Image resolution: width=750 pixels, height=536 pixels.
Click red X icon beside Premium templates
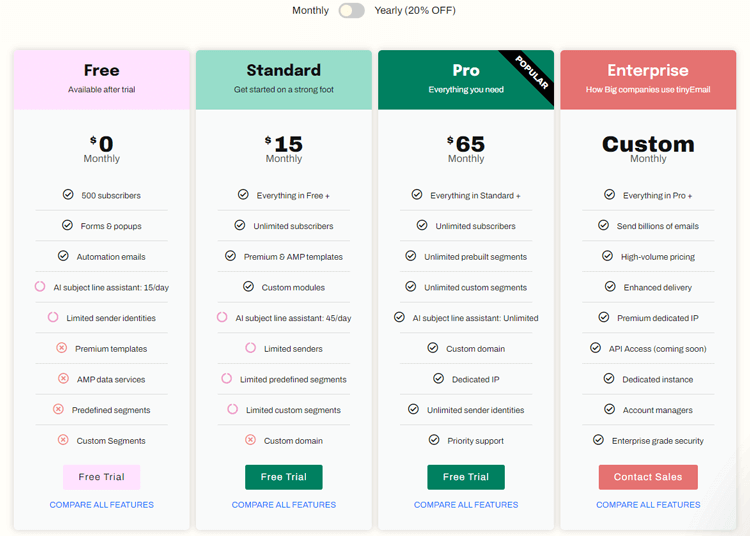62,348
